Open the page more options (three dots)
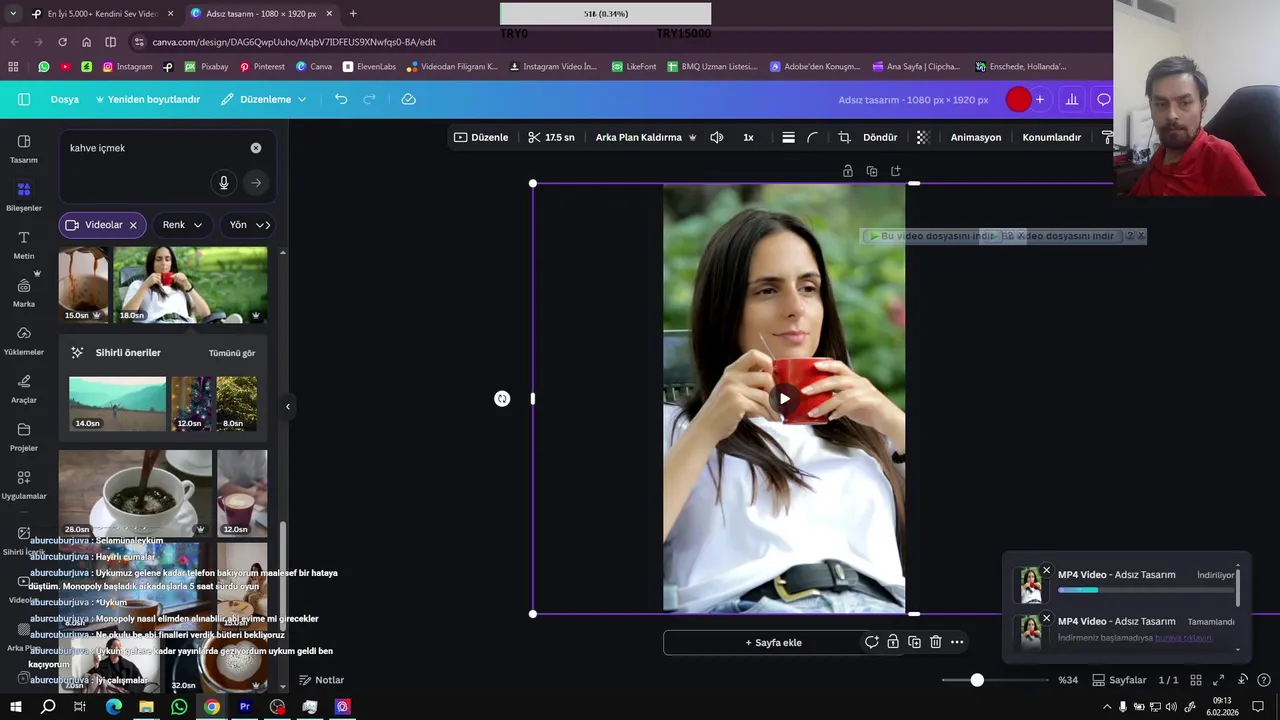1280x720 pixels. (x=957, y=642)
